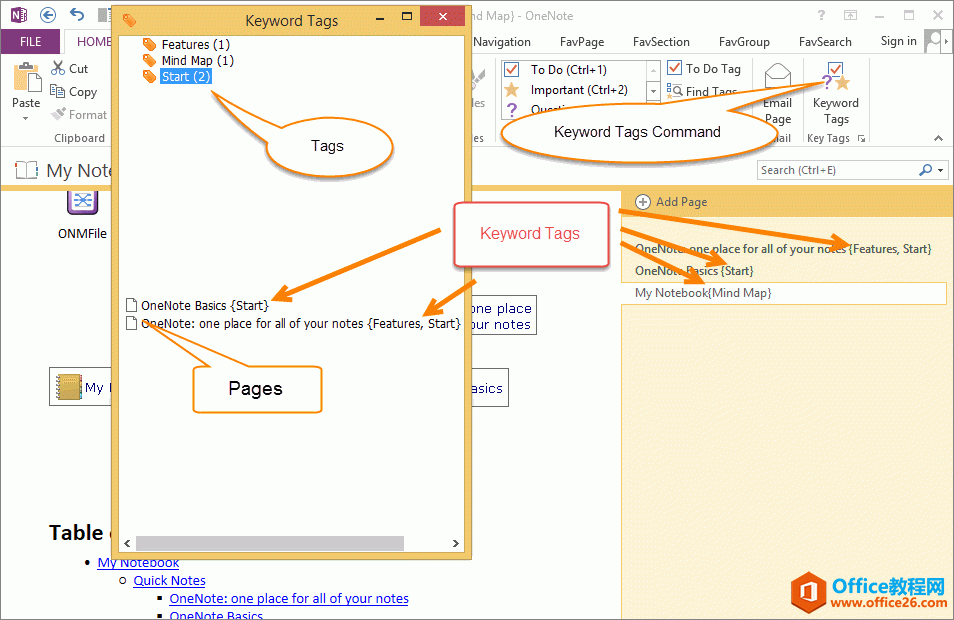The width and height of the screenshot is (954, 620).
Task: Click the account avatar next to Sign in
Action: click(x=932, y=41)
